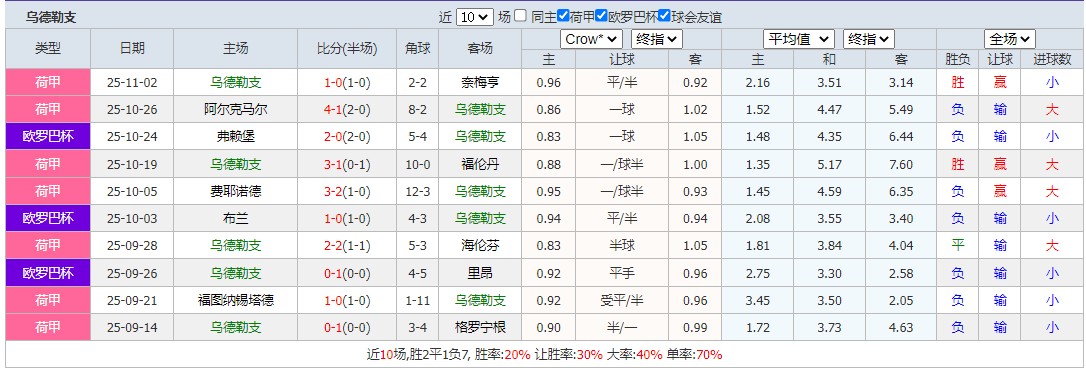Click the date 25-10-24
Viewport: 1086px width, 368px height.
132,137
